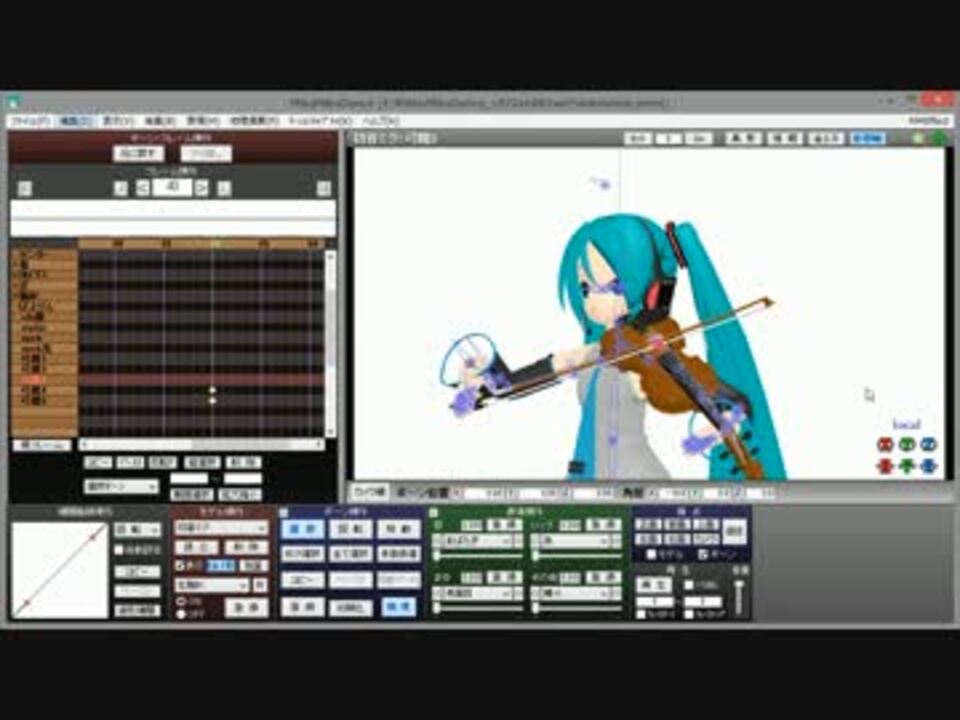Click 初期化 (reset) button in bone panel

350,607
